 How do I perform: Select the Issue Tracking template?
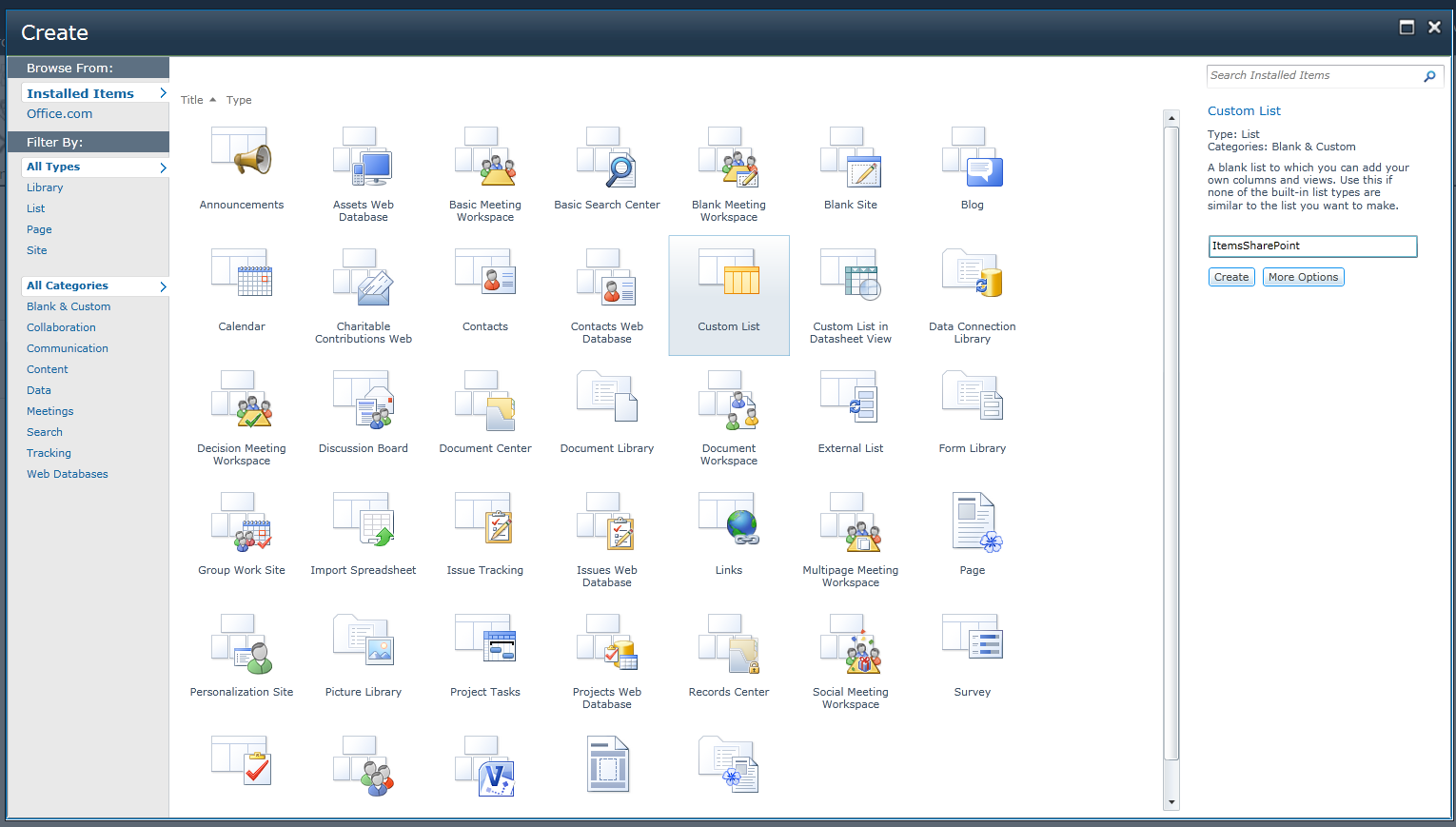coord(484,533)
